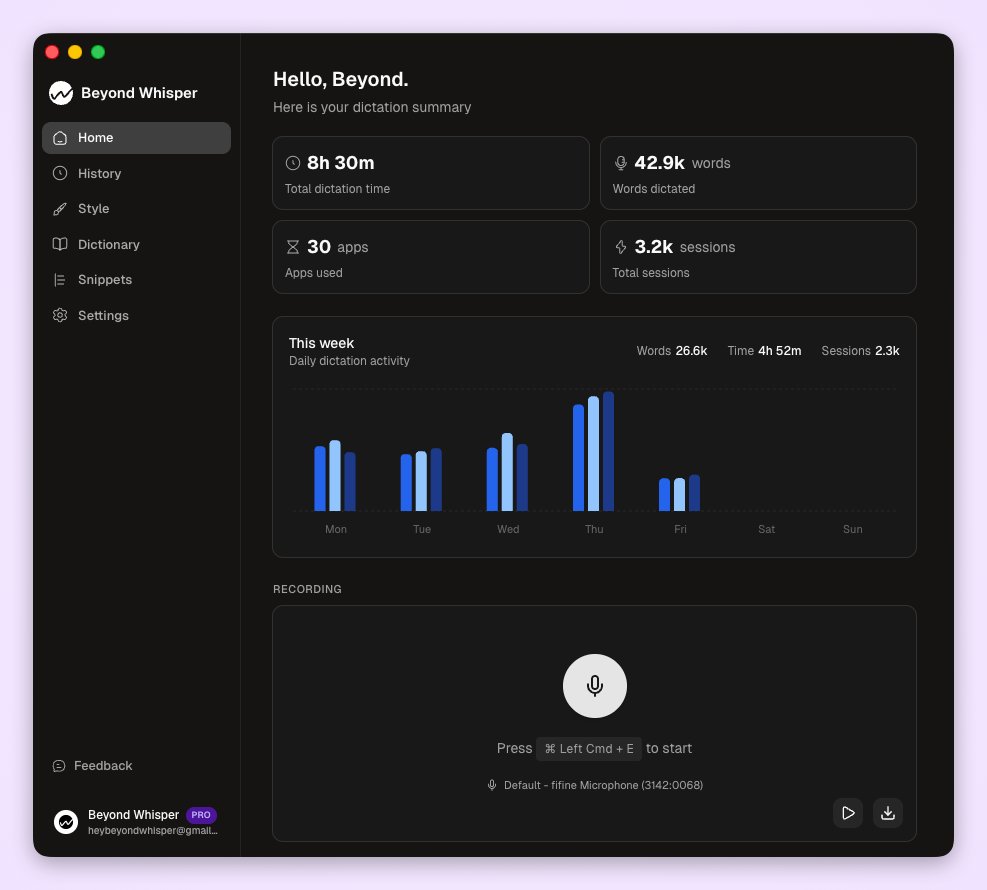Click the weekly Words 26.6k stat

pyautogui.click(x=672, y=351)
